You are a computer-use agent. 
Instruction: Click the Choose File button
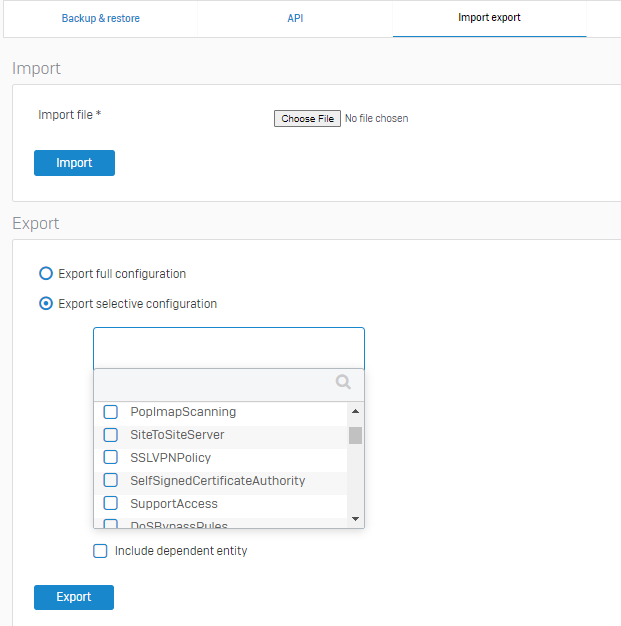[307, 119]
